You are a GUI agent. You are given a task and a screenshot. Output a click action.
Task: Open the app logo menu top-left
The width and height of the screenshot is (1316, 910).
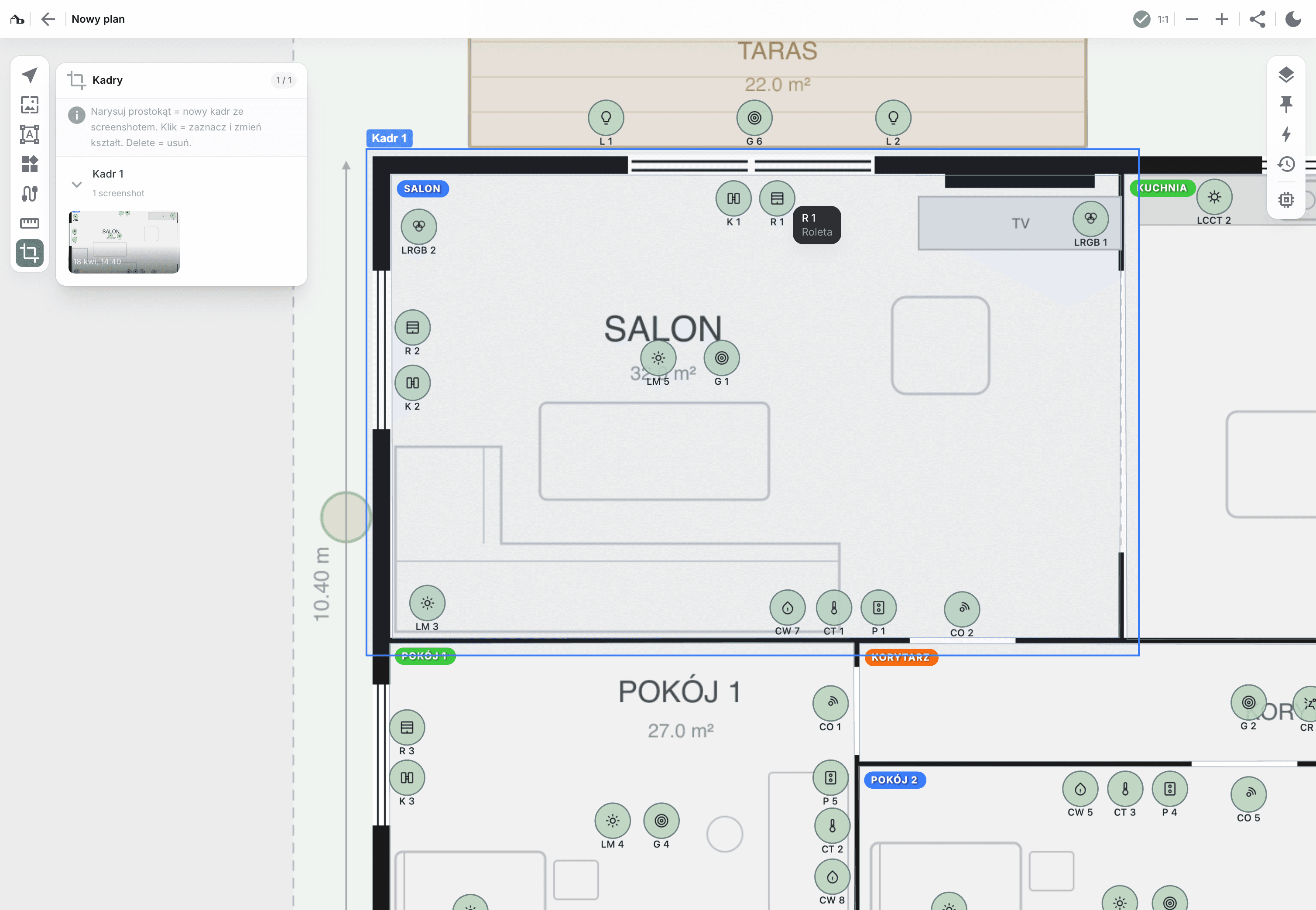pos(17,19)
